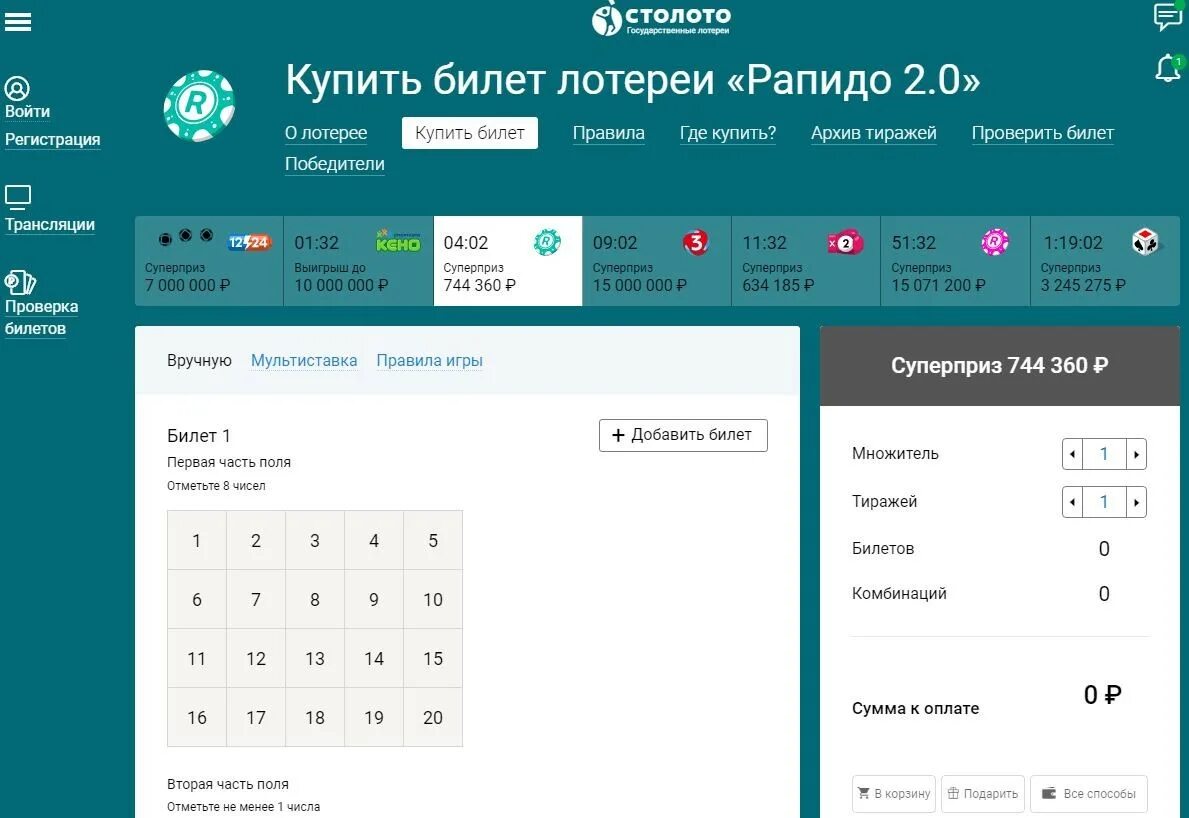Viewport: 1189px width, 818px height.
Task: Mark number 11 on the ticket
Action: coord(197,659)
